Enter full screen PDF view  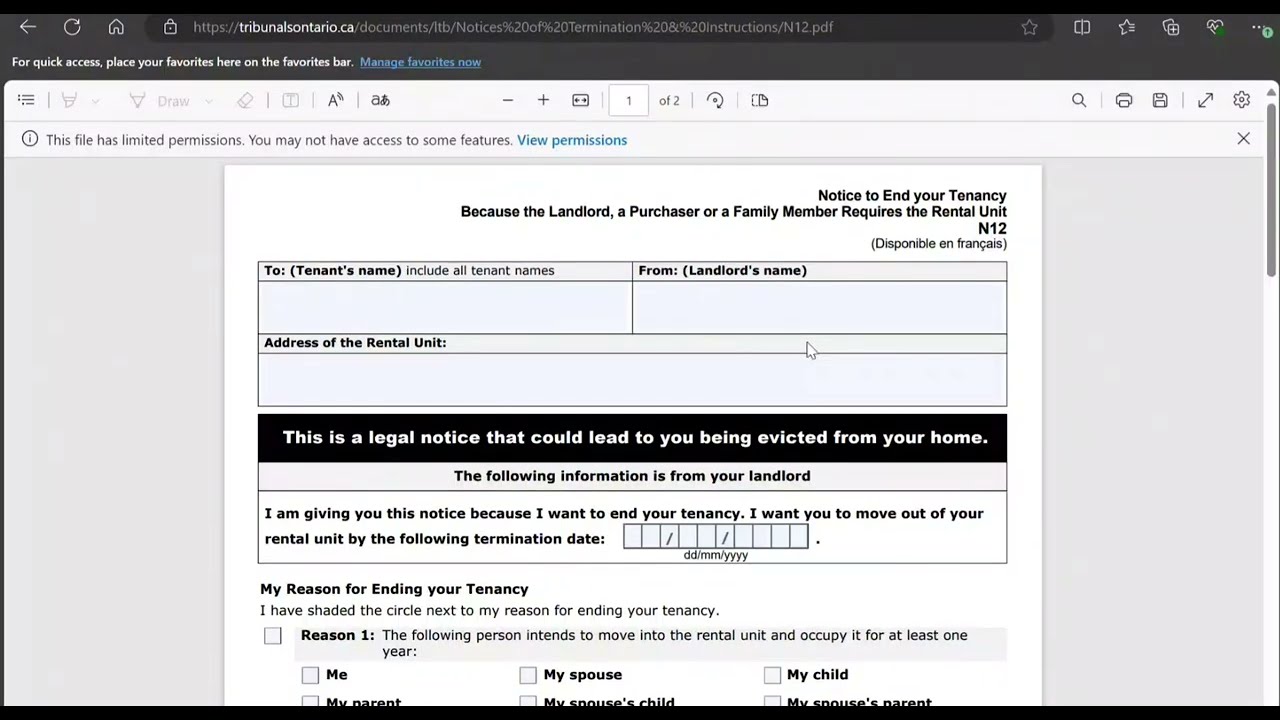1205,100
